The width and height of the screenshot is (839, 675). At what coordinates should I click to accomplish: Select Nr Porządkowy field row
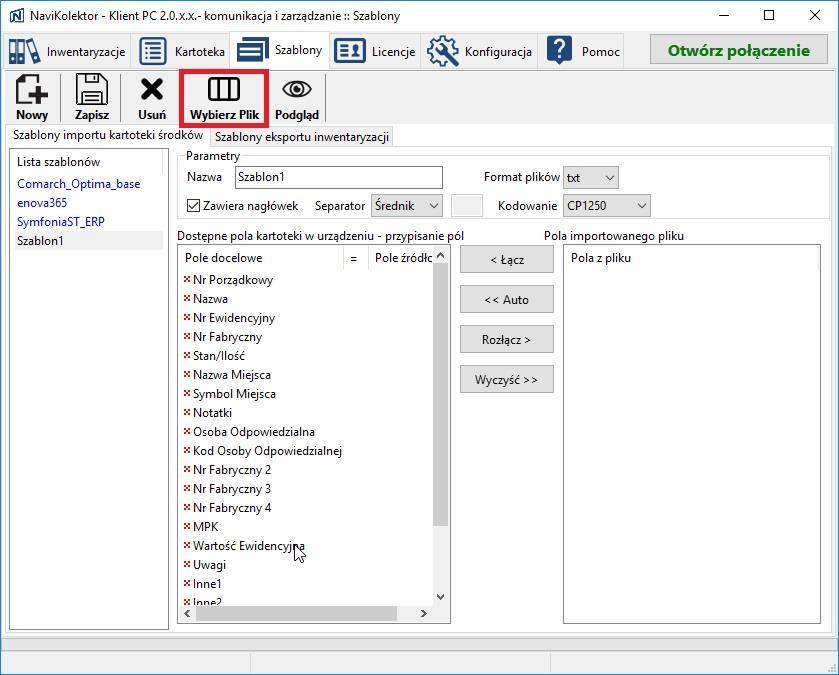point(308,280)
